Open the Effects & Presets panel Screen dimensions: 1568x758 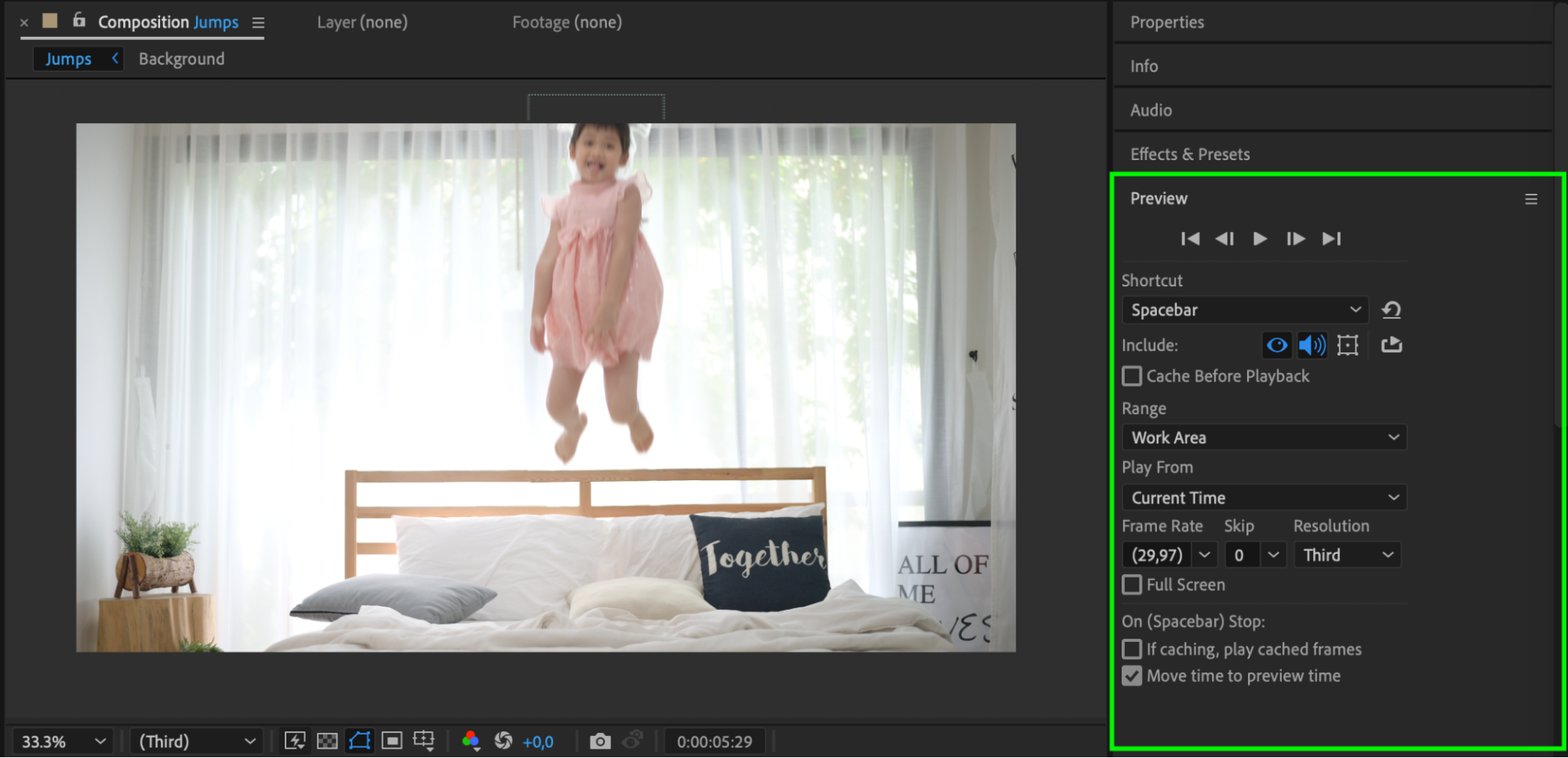tap(1189, 155)
